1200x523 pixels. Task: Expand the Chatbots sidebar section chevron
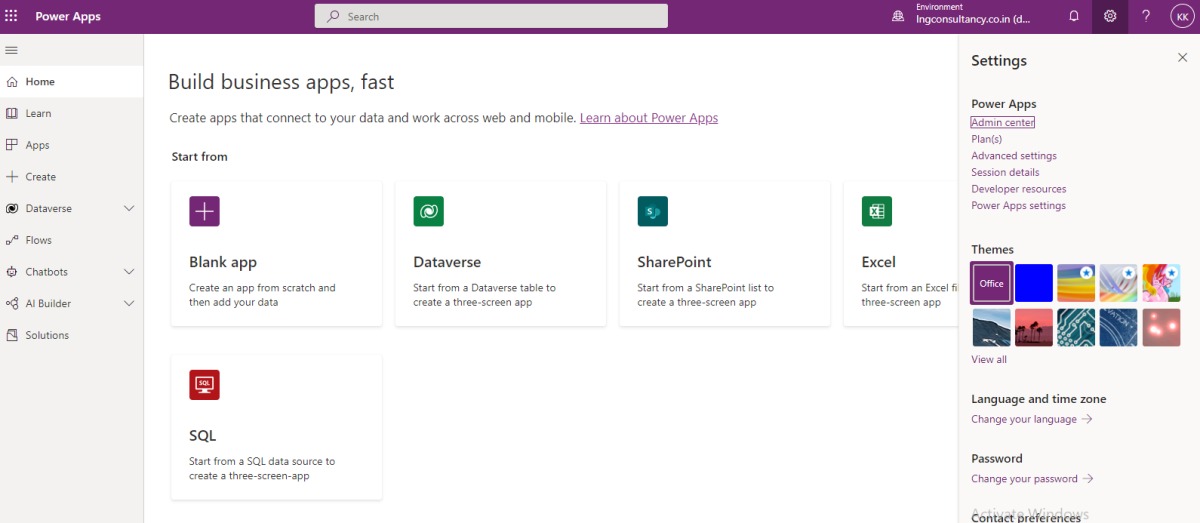click(x=129, y=272)
